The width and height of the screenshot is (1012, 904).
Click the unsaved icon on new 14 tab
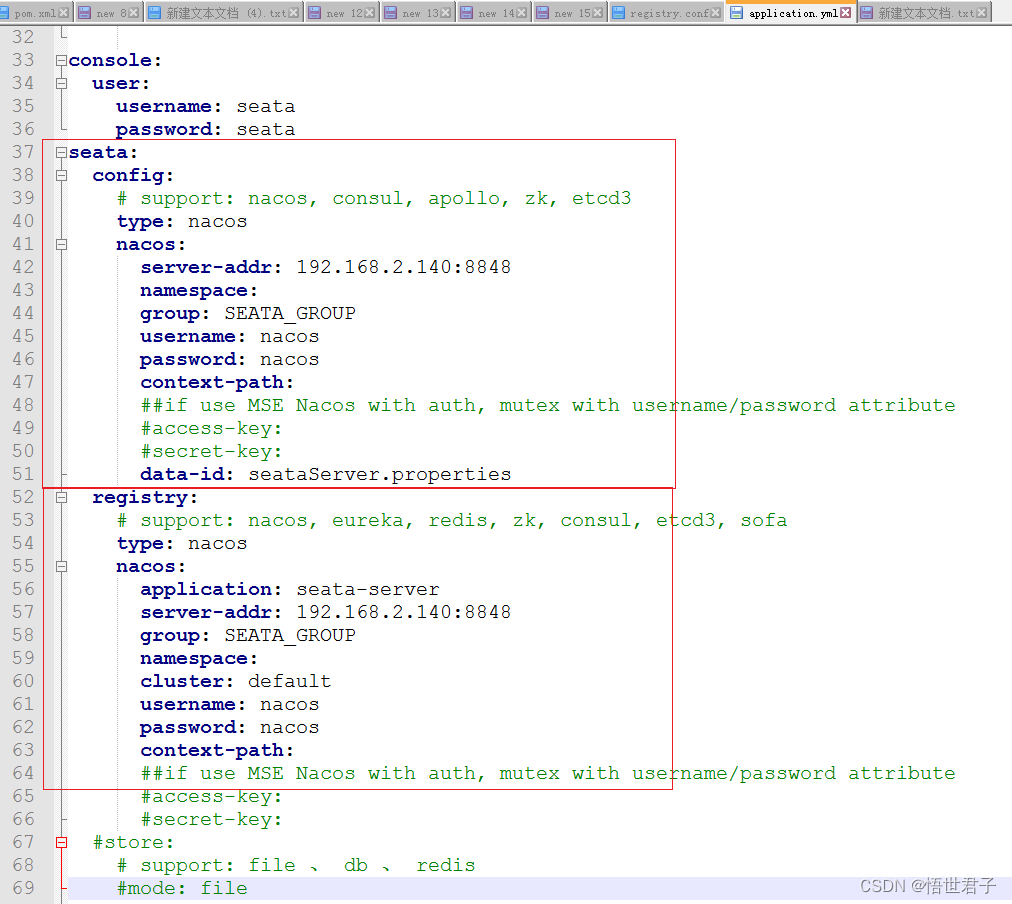click(467, 13)
